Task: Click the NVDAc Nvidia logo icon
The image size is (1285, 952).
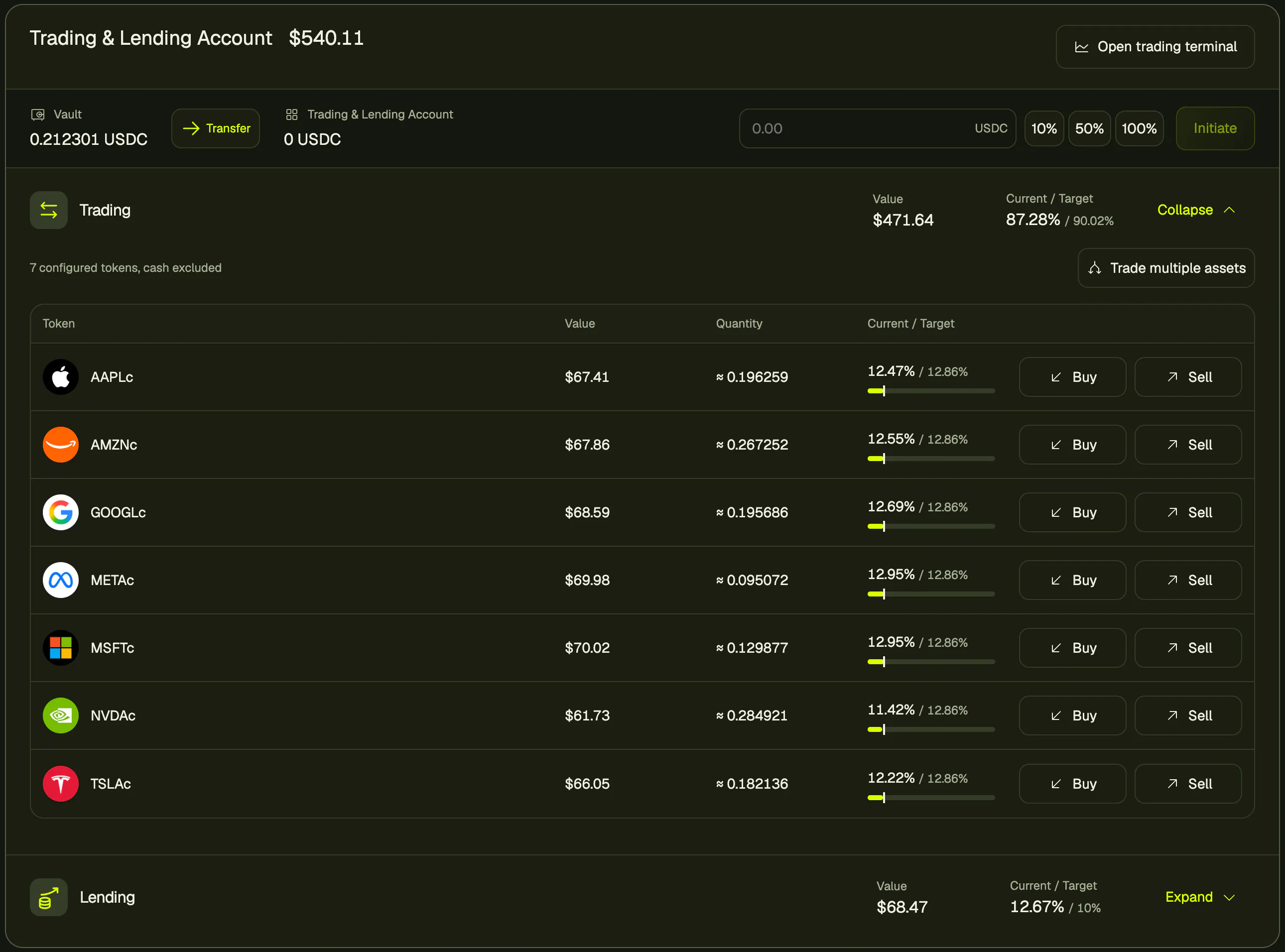Action: pos(61,715)
